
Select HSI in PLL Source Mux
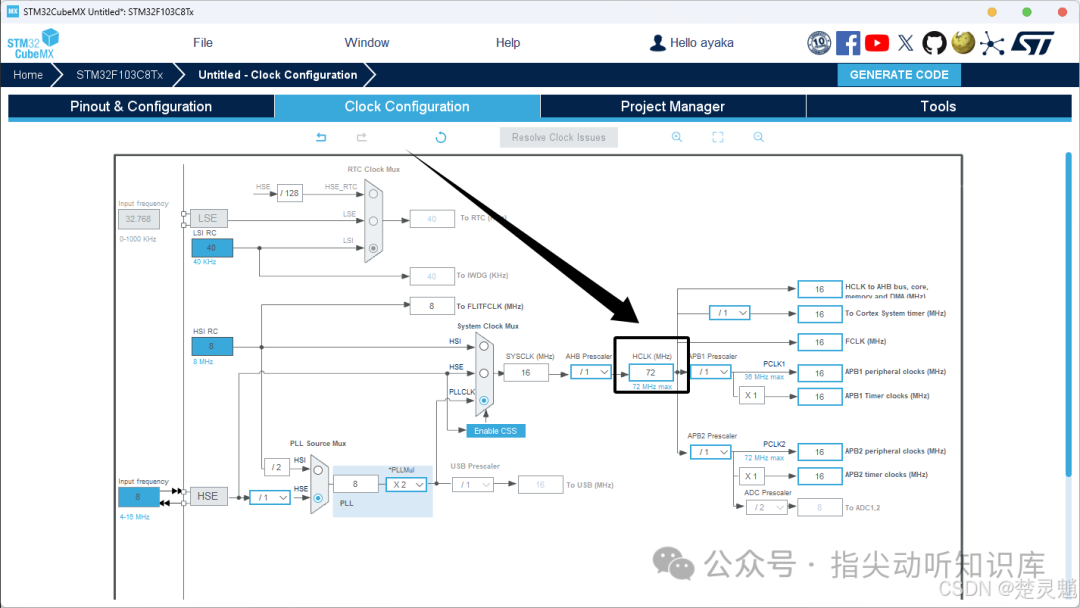(x=318, y=470)
